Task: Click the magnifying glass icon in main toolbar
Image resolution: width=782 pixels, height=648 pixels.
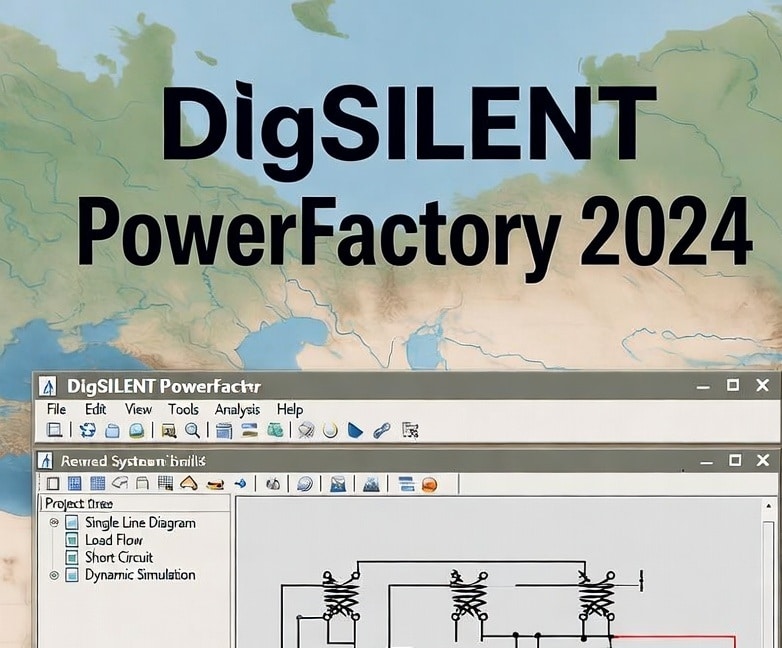Action: pyautogui.click(x=192, y=431)
